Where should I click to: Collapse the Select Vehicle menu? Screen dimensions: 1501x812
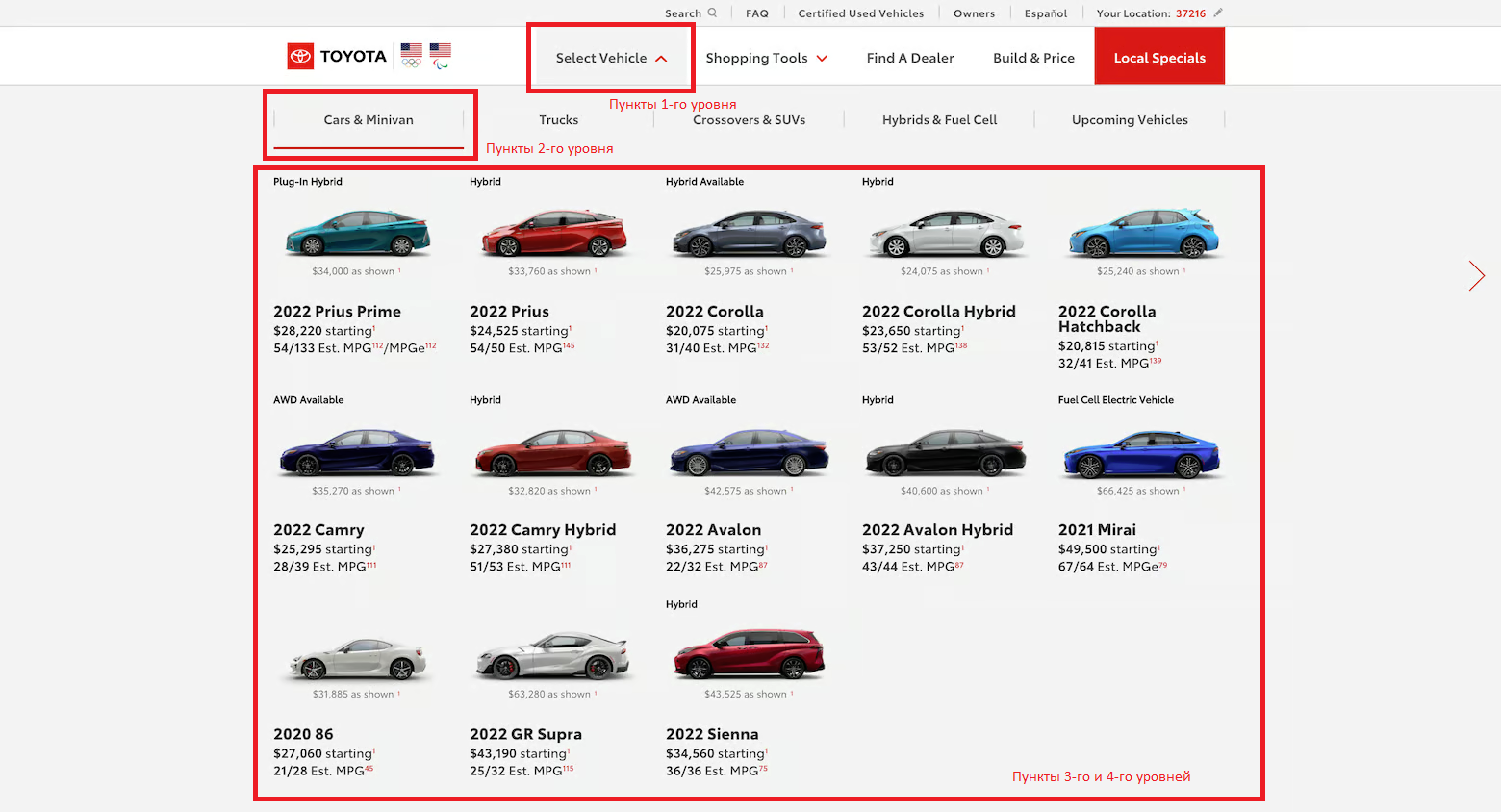[611, 58]
